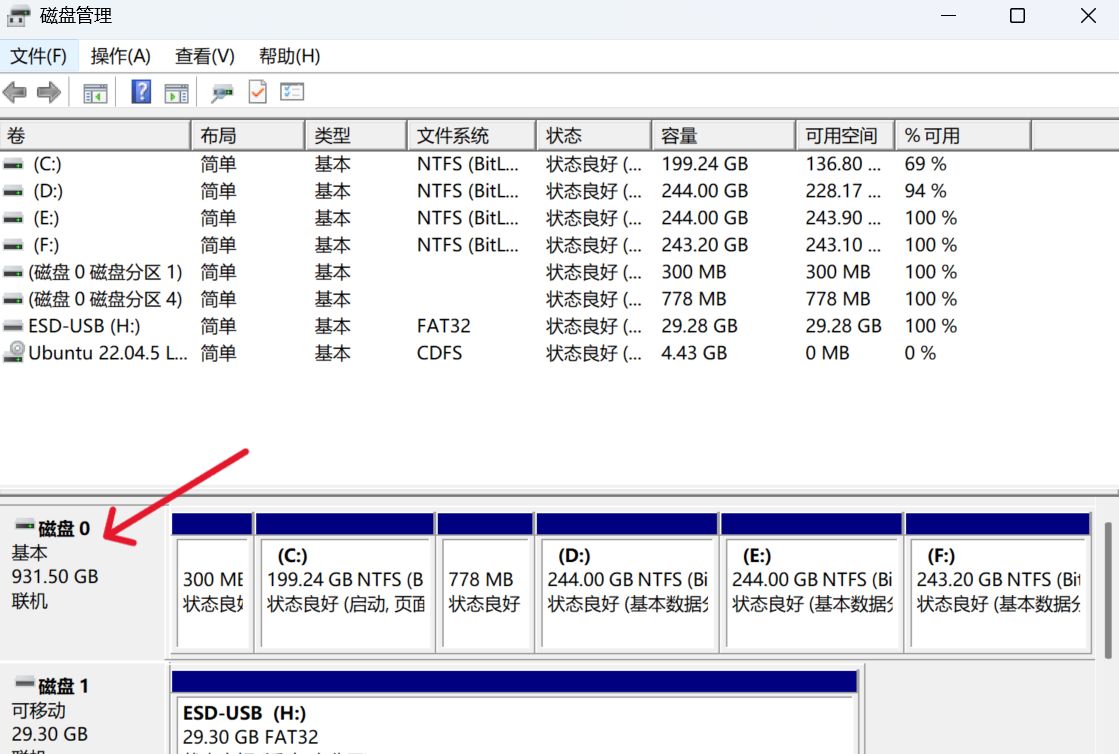
Task: Click the 199.24 GB capacity cell
Action: 704,164
